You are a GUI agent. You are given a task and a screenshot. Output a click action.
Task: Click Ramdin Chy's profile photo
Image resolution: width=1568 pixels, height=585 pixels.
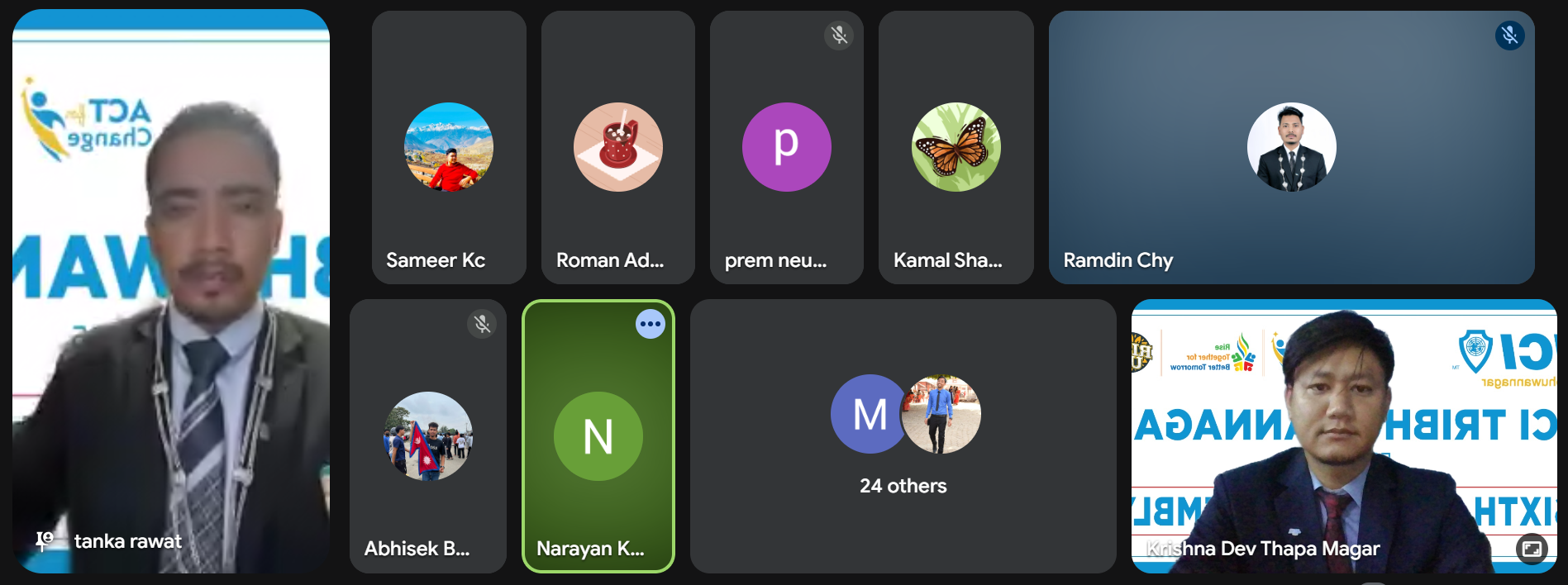[x=1291, y=147]
